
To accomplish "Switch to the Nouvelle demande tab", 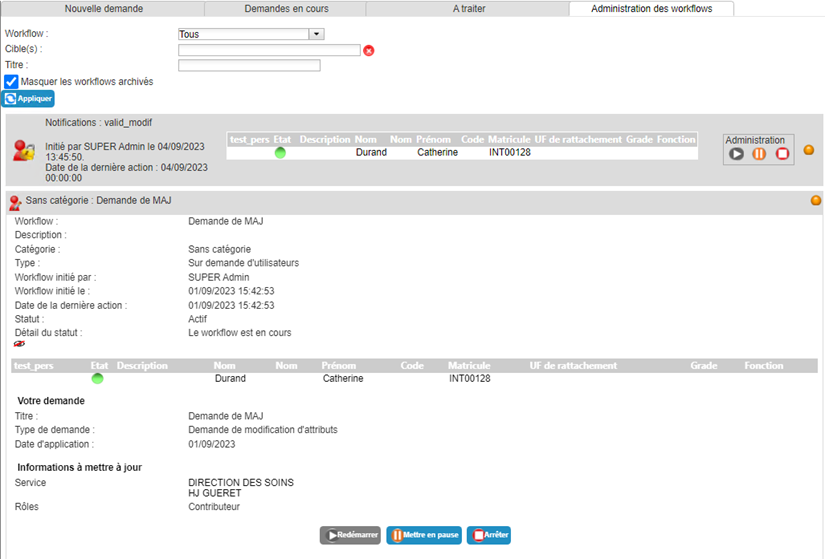I will [104, 8].
